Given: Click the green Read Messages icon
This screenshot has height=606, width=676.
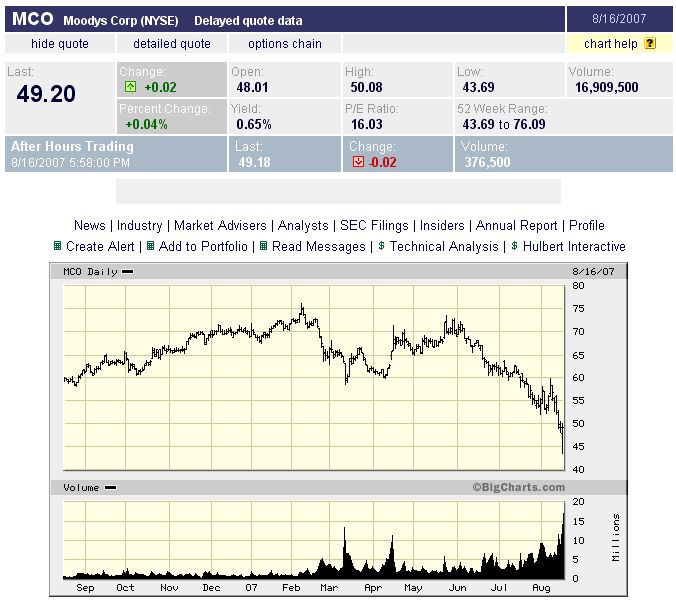Looking at the screenshot, I should [x=263, y=246].
